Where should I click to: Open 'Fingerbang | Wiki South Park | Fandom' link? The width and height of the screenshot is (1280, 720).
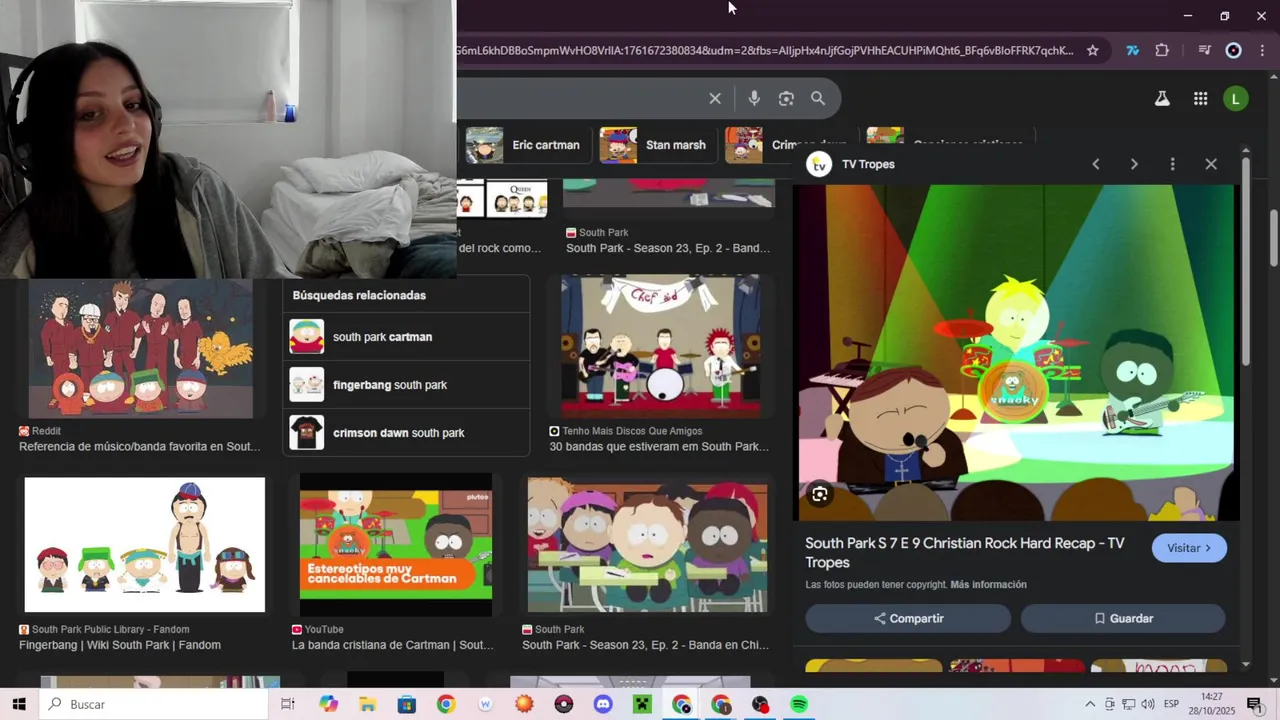(120, 645)
